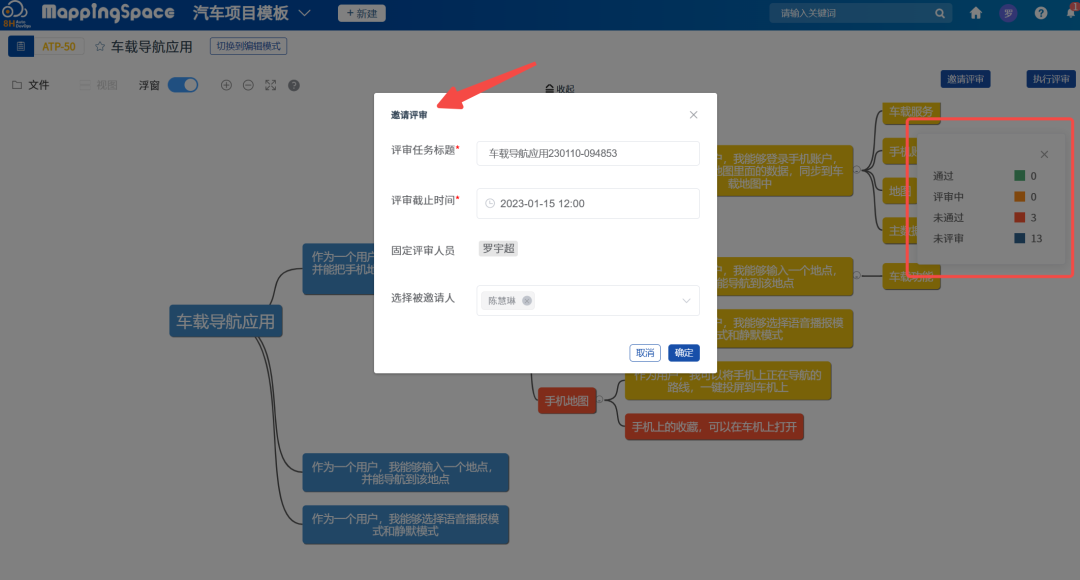Toggle the 浮窗 switch
This screenshot has width=1080, height=580.
click(183, 85)
